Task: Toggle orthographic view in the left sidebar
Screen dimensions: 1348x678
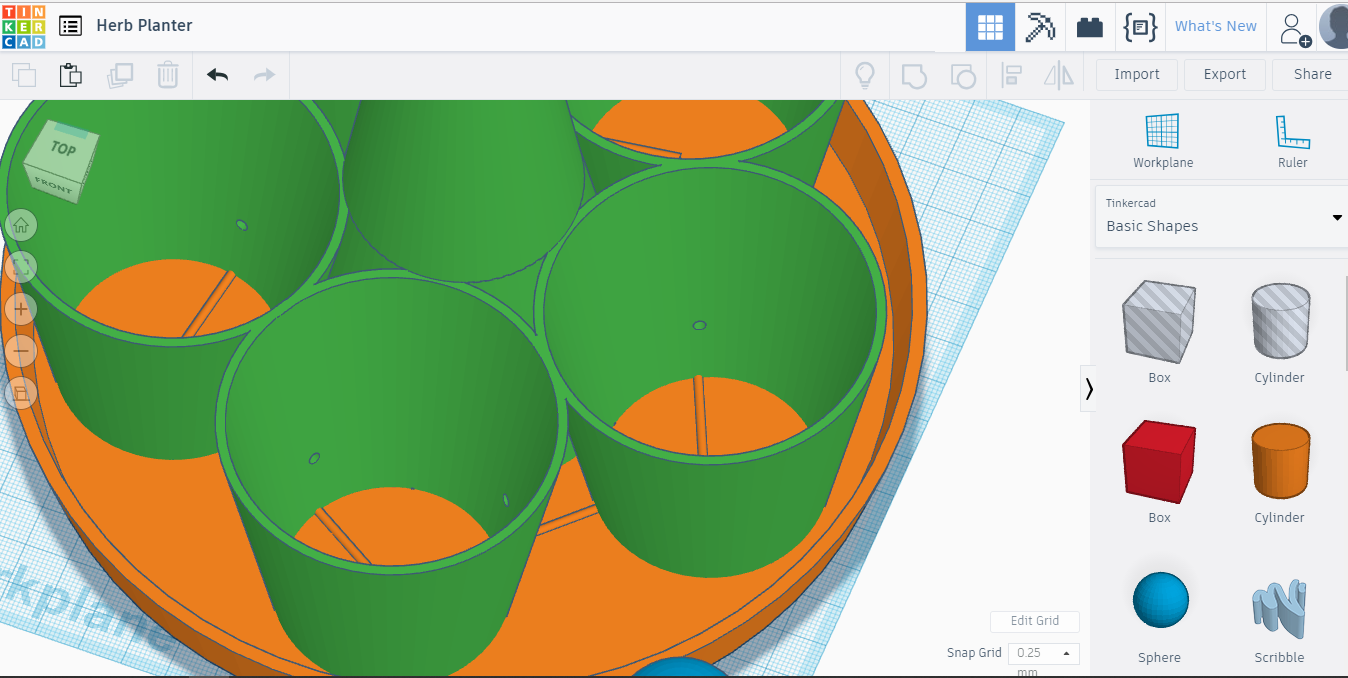Action: [x=21, y=393]
